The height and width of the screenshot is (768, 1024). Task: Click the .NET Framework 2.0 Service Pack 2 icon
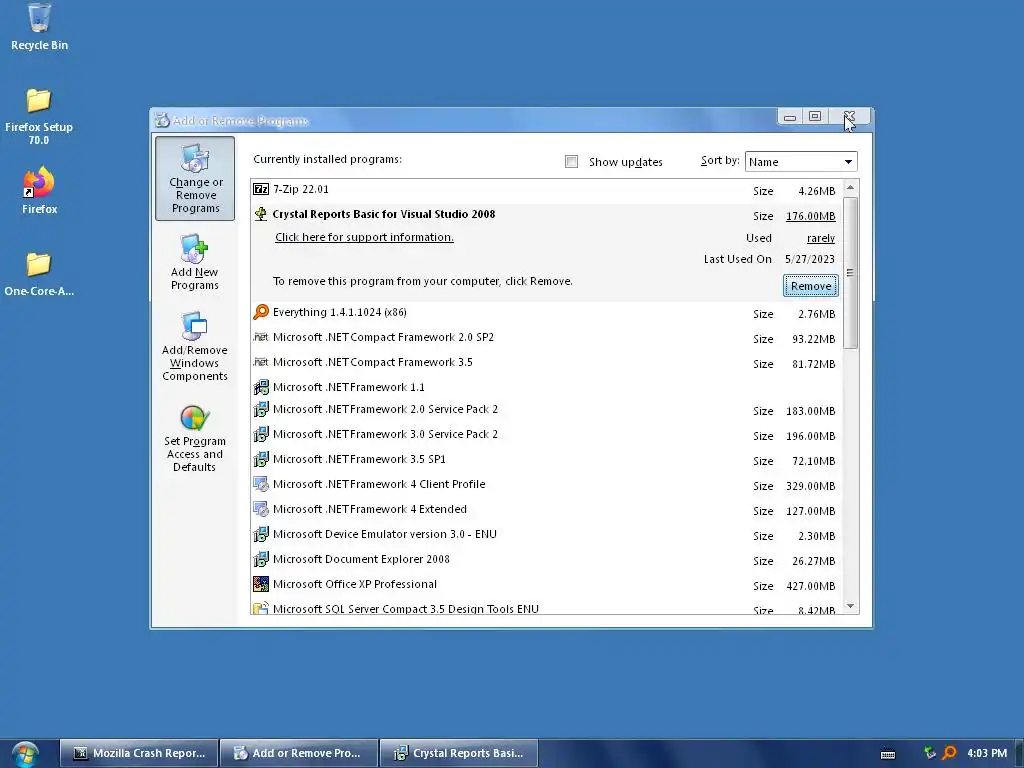[261, 409]
